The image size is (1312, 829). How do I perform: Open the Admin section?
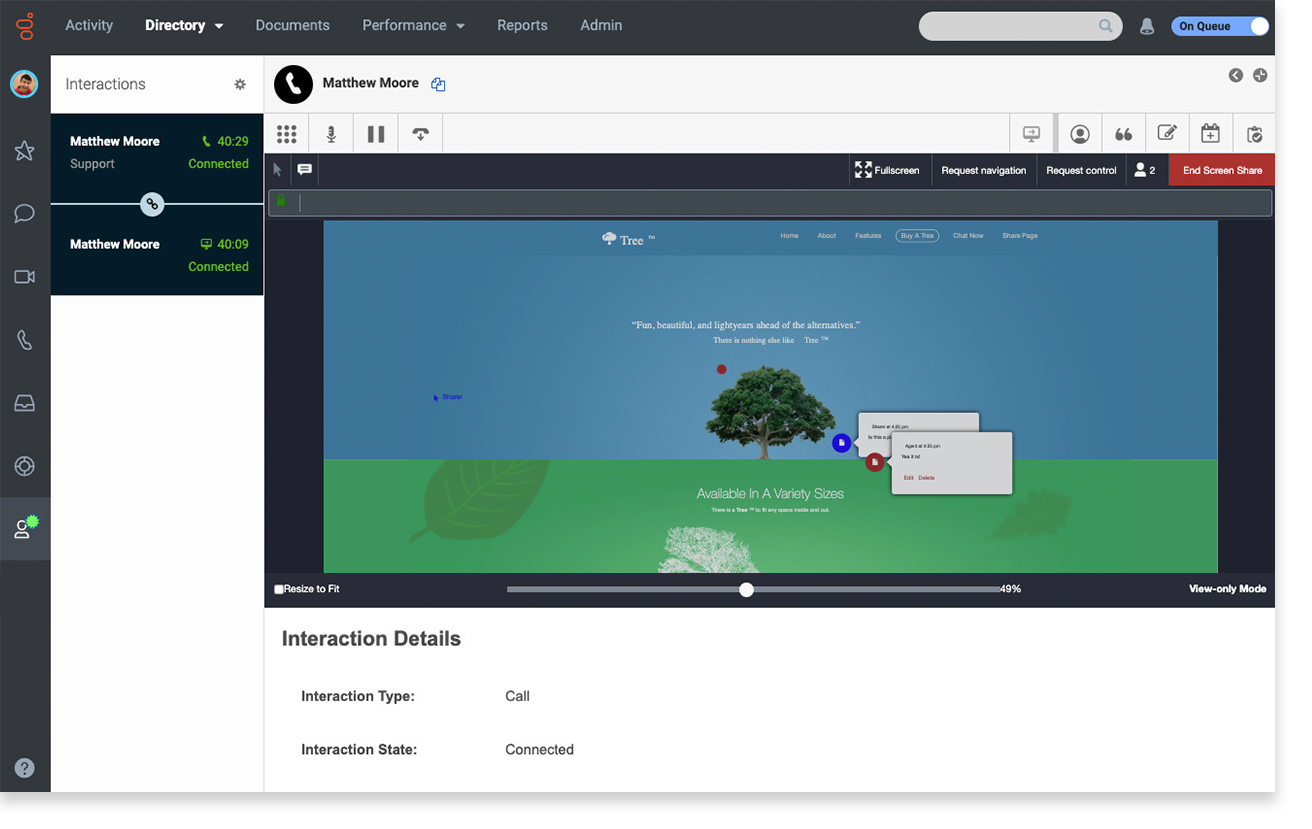point(601,25)
